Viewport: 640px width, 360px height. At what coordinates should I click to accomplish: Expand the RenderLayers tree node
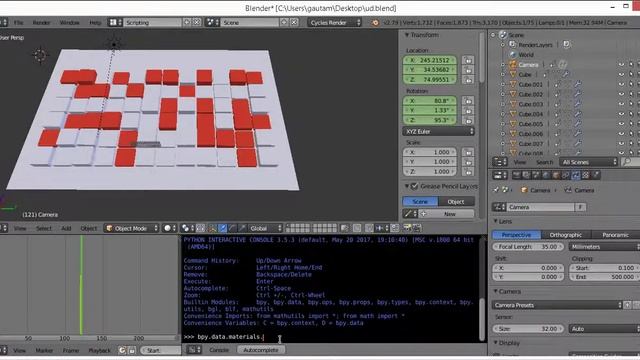pos(503,45)
